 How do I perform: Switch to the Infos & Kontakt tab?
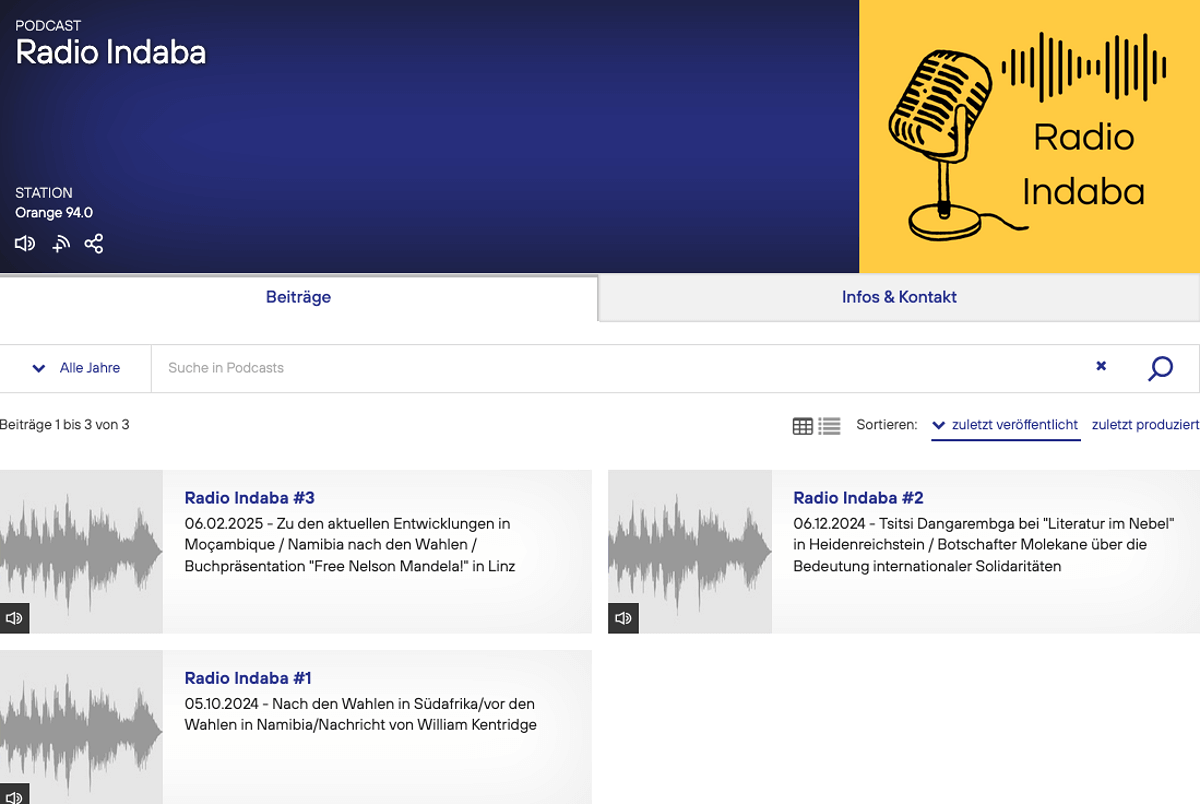coord(898,297)
